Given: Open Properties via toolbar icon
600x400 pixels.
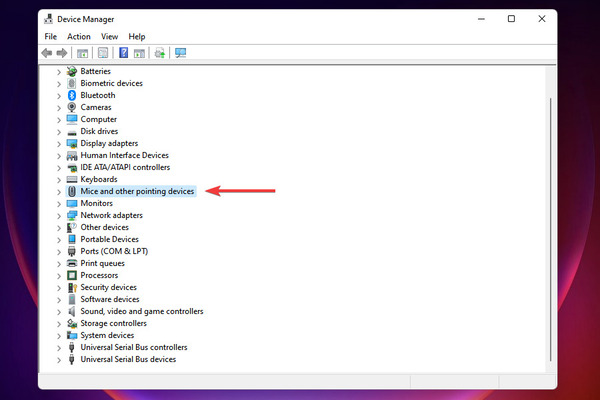Looking at the screenshot, I should click(103, 53).
